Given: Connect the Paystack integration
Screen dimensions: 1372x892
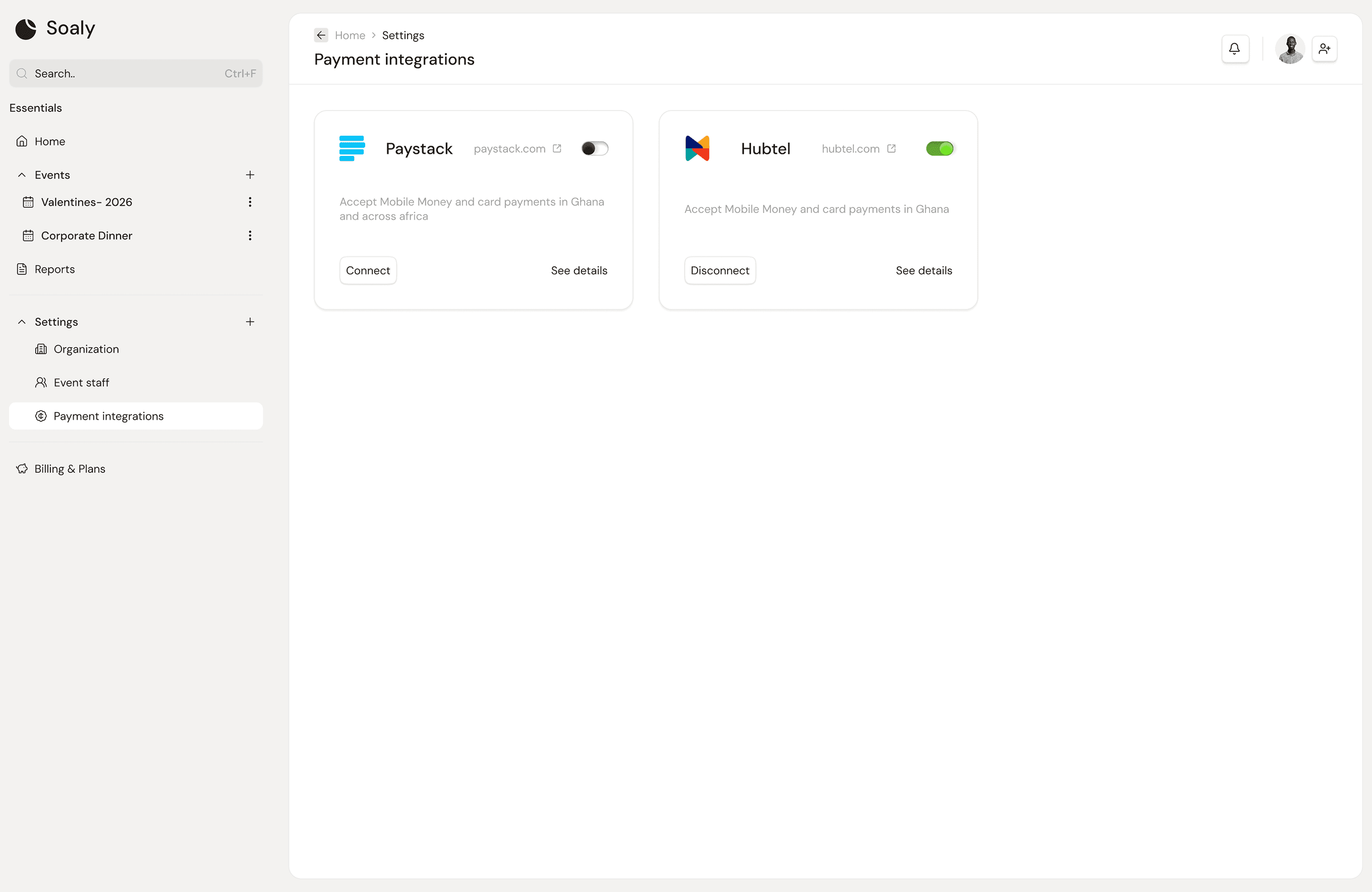Looking at the screenshot, I should click(x=368, y=270).
